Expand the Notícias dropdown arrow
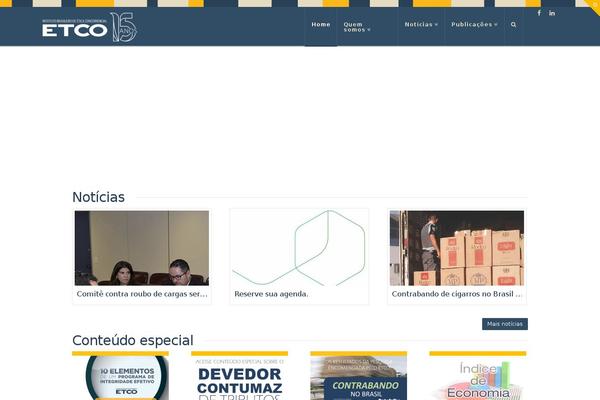The image size is (600, 400). (436, 24)
